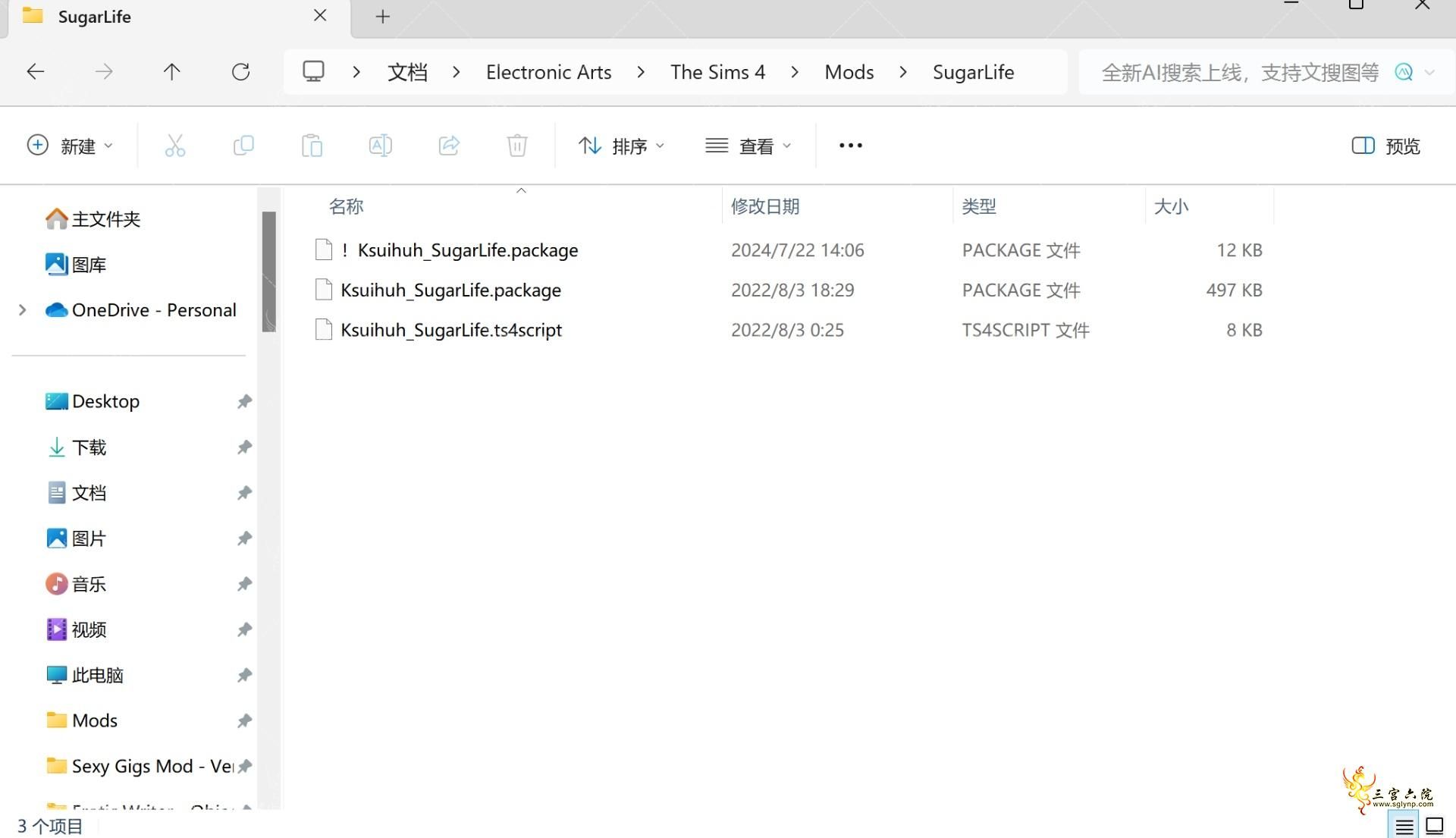Screen dimensions: 1456x838
Task: Select the SugarLife tab
Action: pyautogui.click(x=179, y=17)
